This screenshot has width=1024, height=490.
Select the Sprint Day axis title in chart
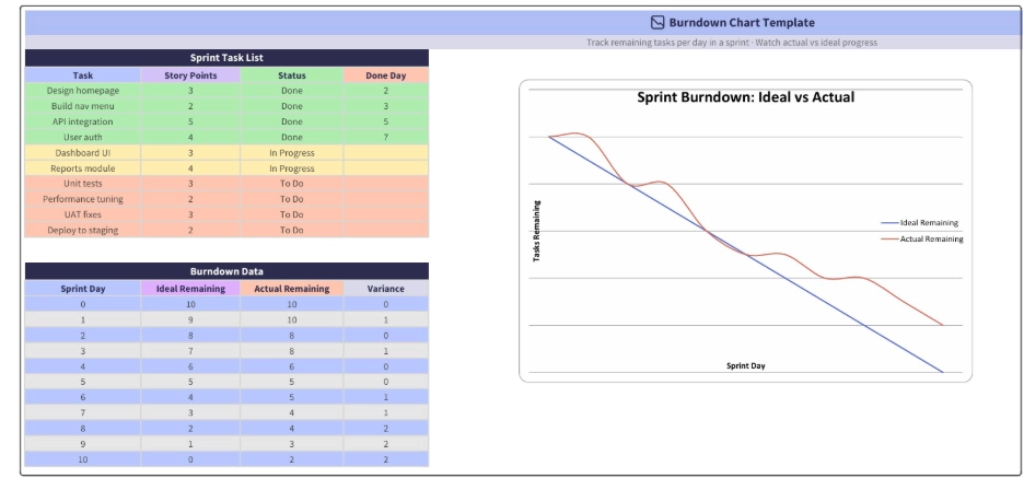coord(746,366)
